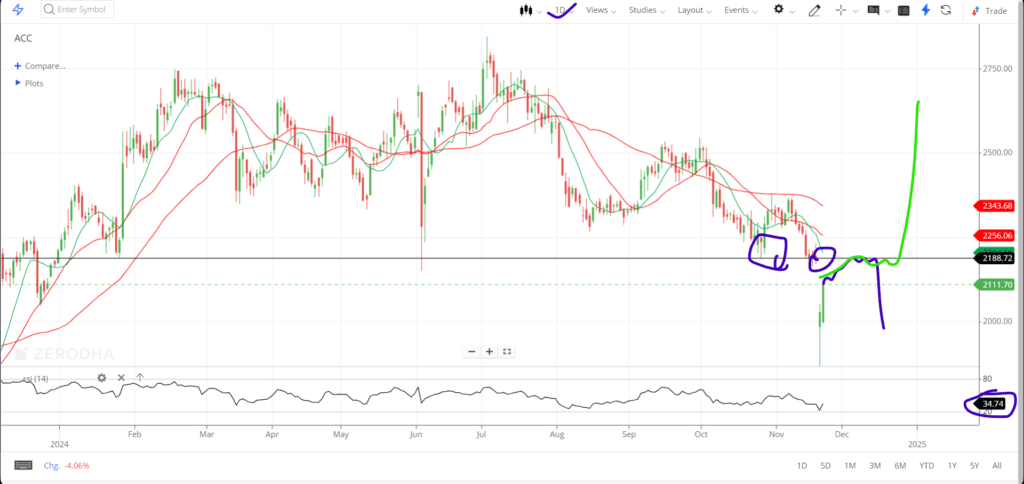Move RSI panel up with arrow
The height and width of the screenshot is (484, 1024).
140,378
